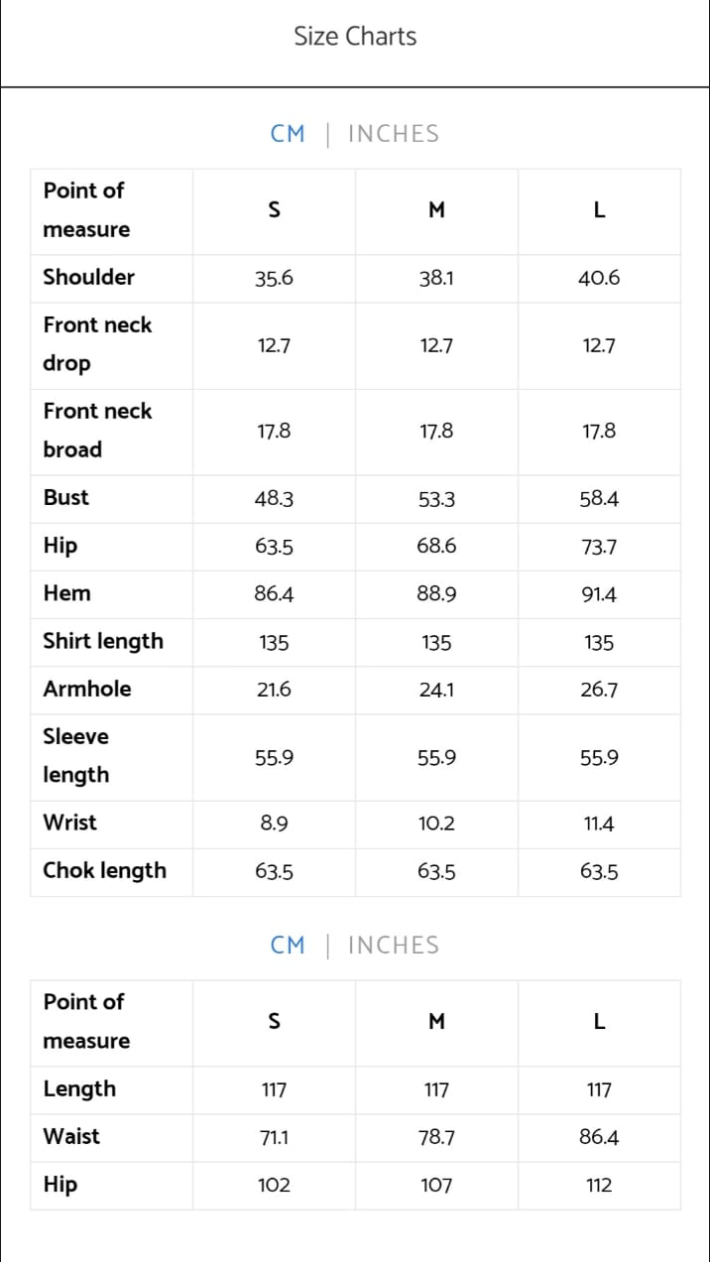Select the S column header in first table

coord(274,211)
